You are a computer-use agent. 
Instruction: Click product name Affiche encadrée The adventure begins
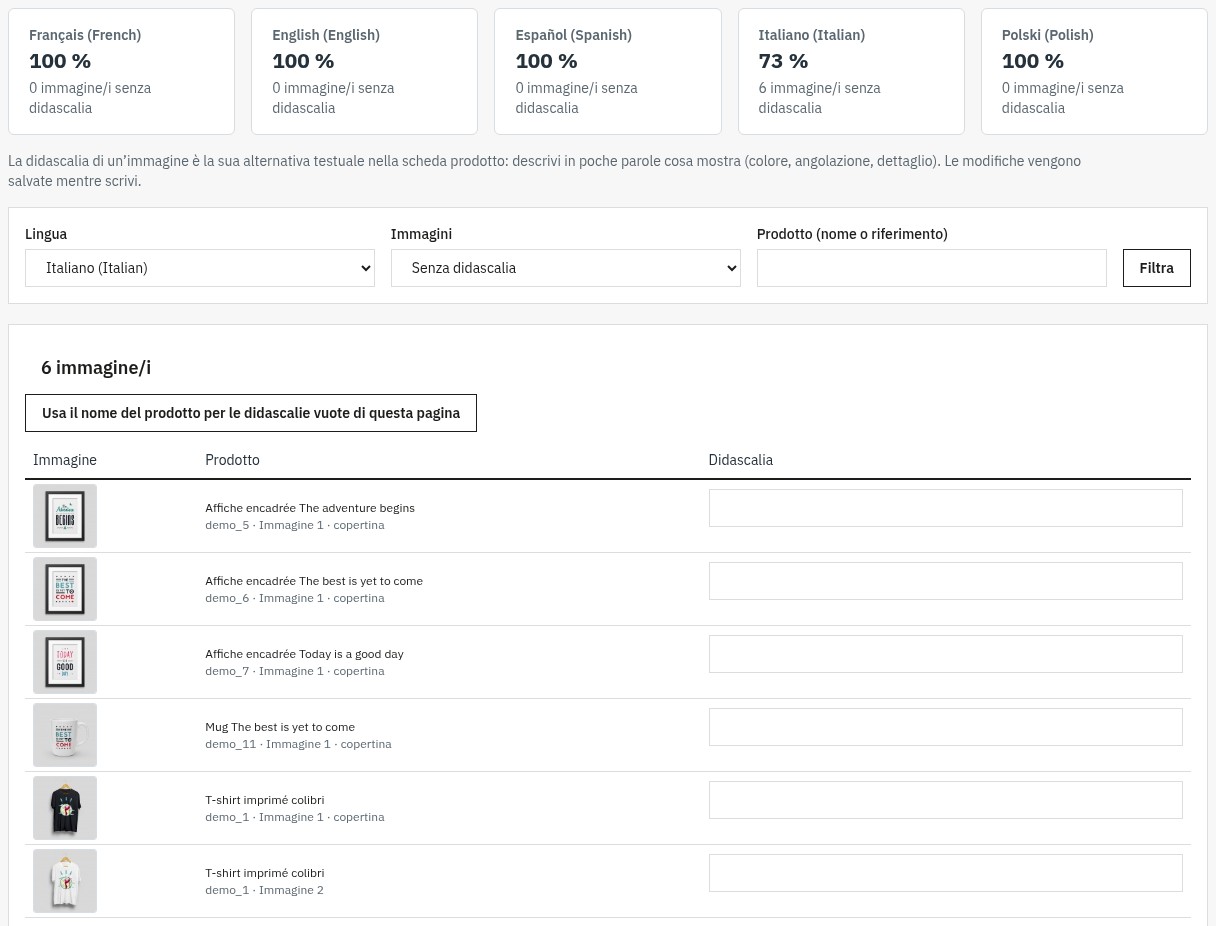click(x=310, y=508)
